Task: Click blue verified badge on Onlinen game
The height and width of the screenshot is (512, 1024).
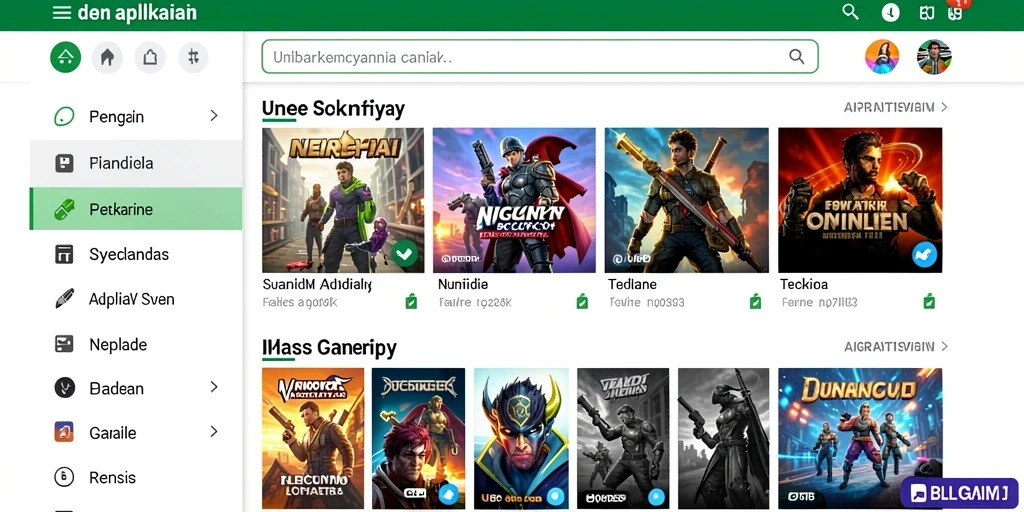Action: pyautogui.click(x=924, y=255)
